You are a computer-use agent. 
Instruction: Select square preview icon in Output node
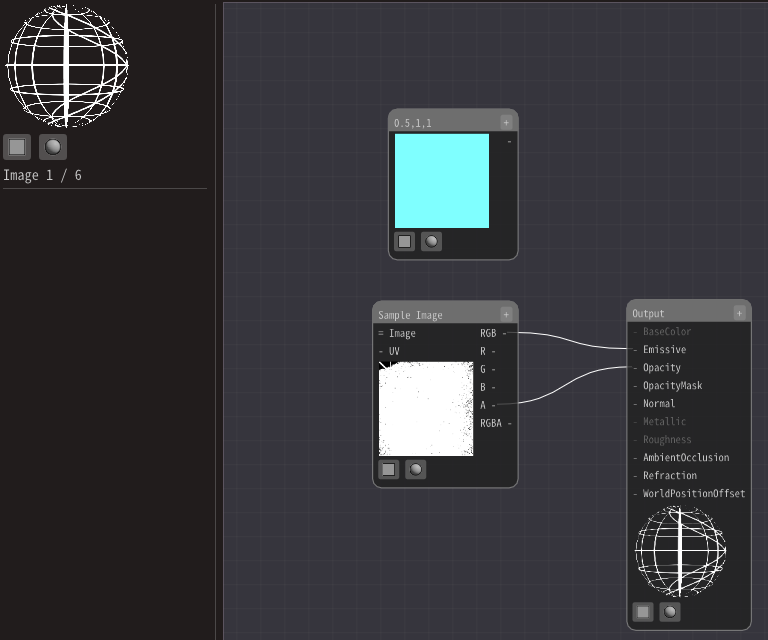[643, 611]
